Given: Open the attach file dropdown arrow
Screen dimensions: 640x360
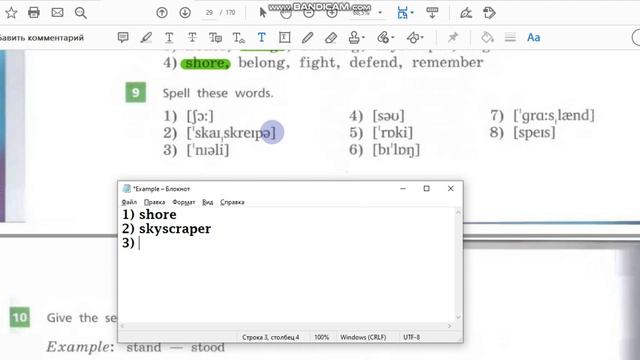Looking at the screenshot, I should click(393, 38).
